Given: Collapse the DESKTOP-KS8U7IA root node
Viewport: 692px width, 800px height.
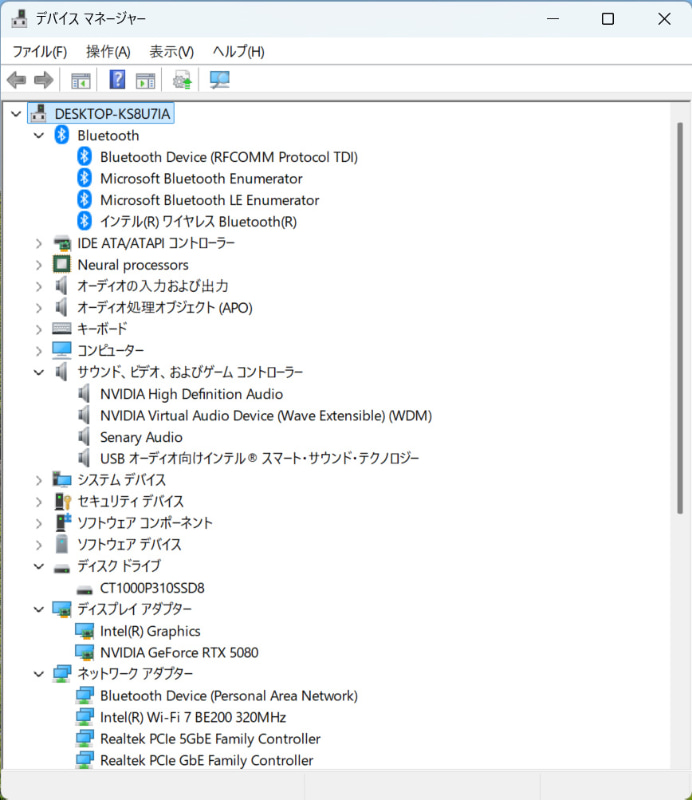Looking at the screenshot, I should [x=16, y=114].
